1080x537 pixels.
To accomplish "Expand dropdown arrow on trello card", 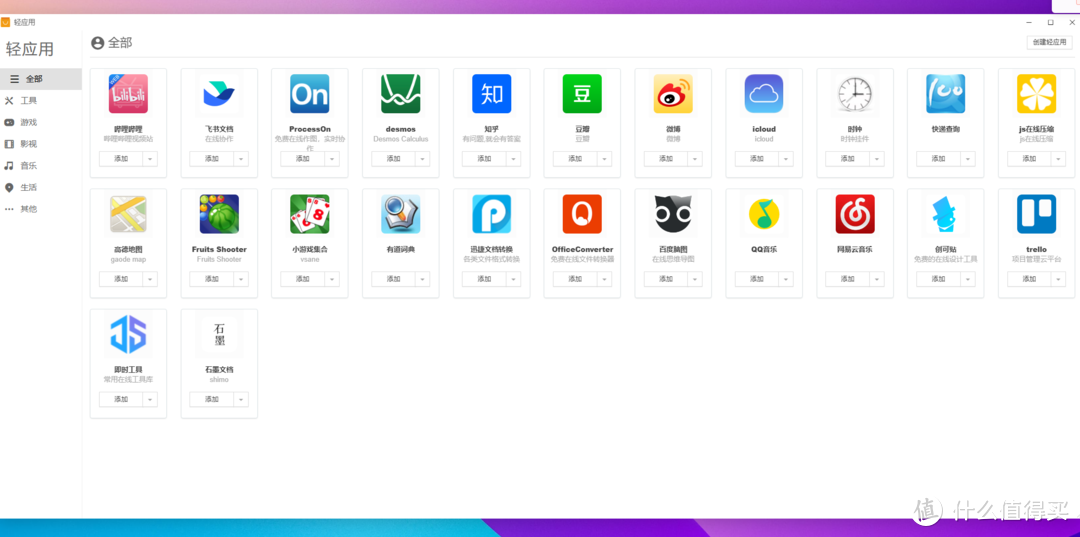I will click(x=1059, y=280).
